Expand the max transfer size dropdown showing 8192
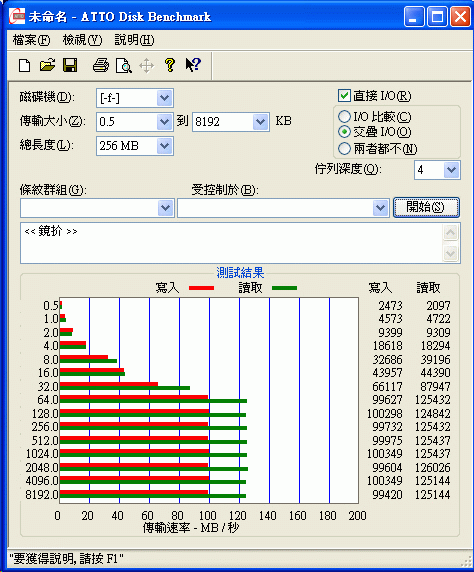474x572 pixels. click(x=261, y=122)
